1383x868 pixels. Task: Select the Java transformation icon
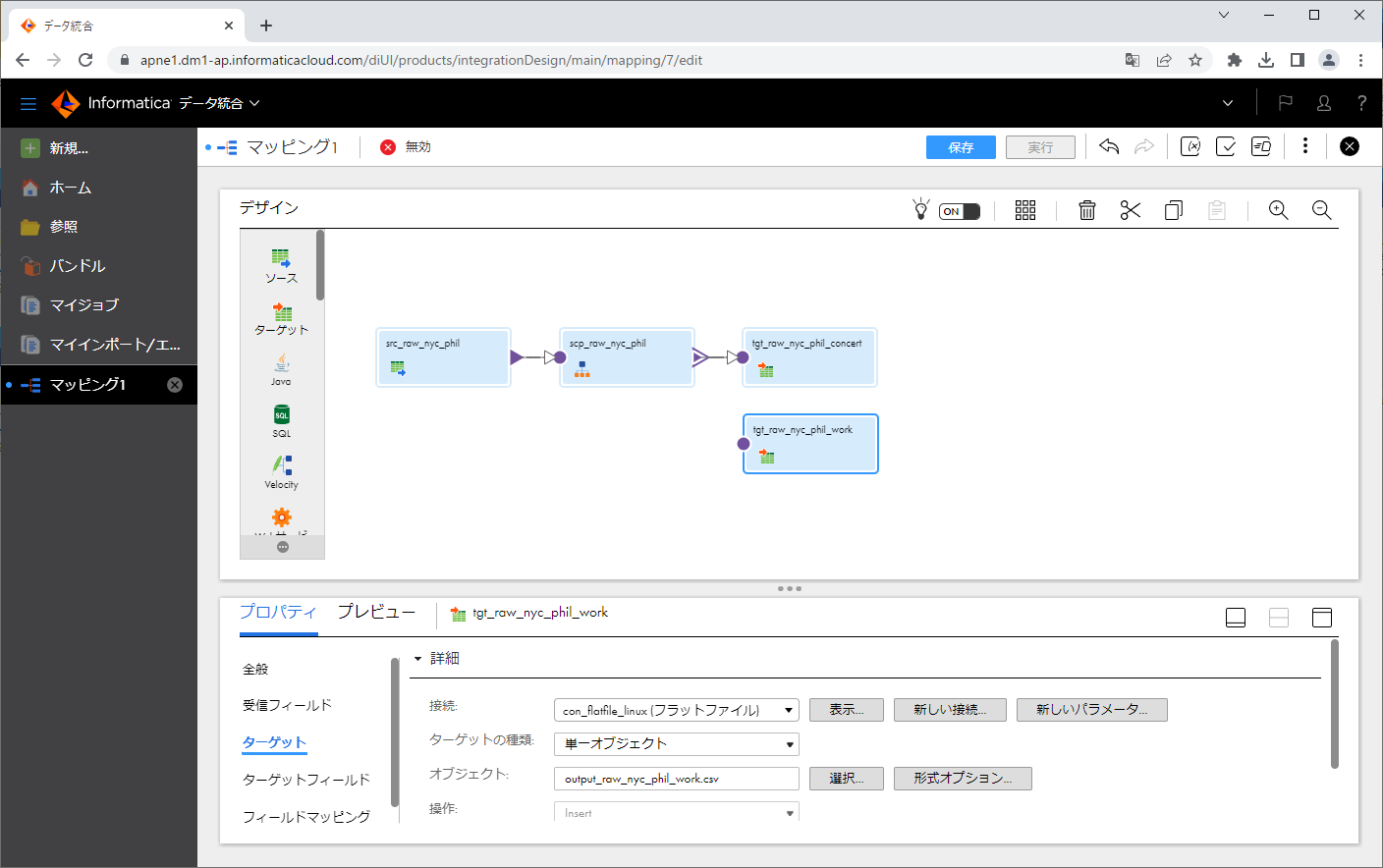pos(281,368)
